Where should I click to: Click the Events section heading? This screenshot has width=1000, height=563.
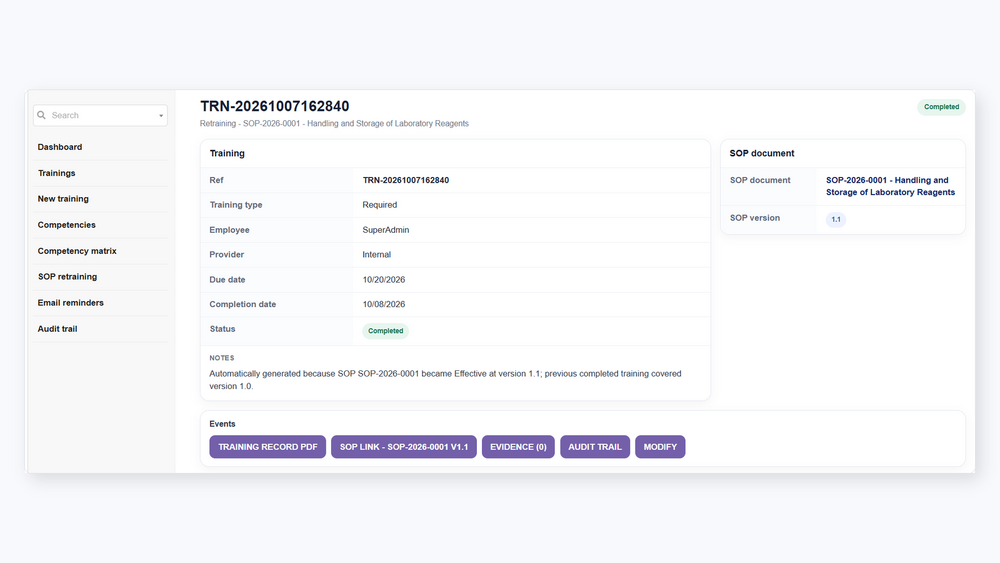(222, 424)
